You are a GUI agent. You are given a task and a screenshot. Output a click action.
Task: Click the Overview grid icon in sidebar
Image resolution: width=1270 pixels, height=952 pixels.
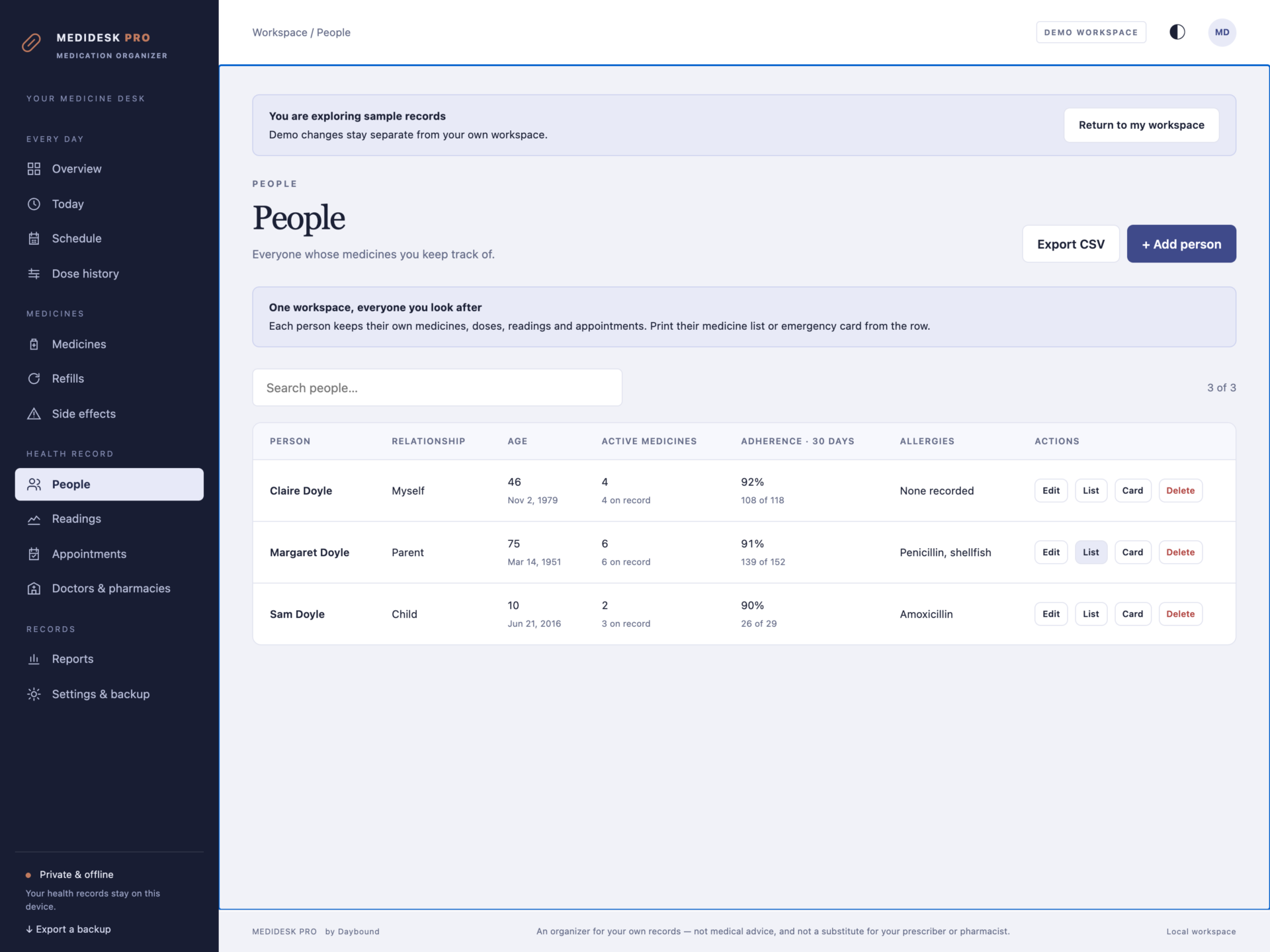[x=34, y=169]
